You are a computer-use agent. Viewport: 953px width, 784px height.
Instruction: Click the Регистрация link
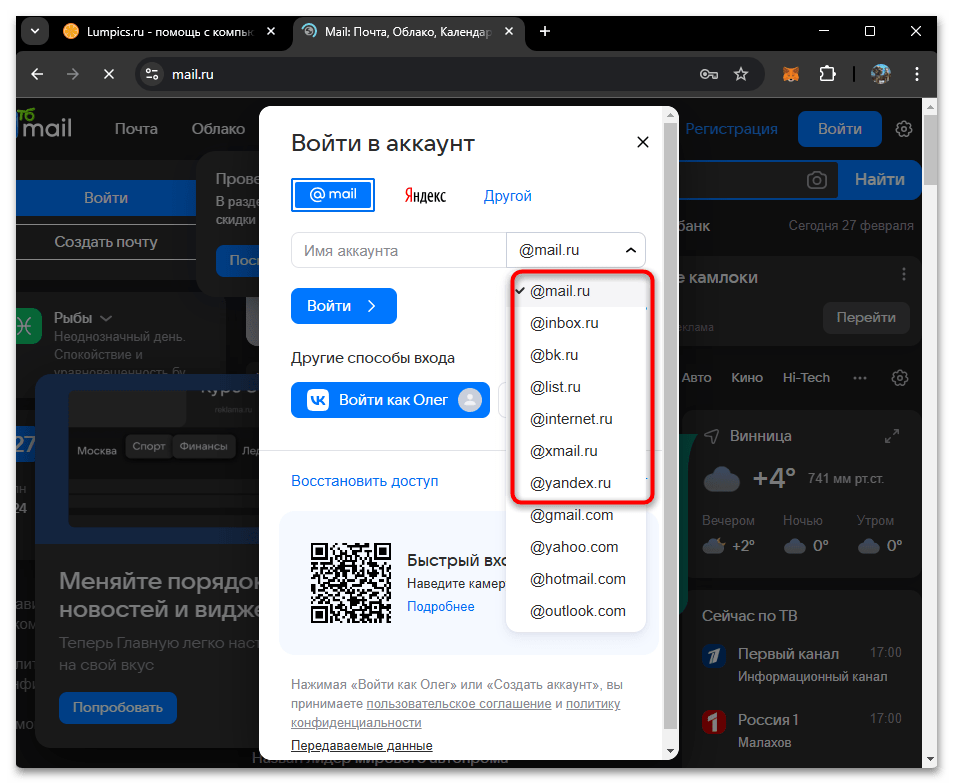pos(731,129)
